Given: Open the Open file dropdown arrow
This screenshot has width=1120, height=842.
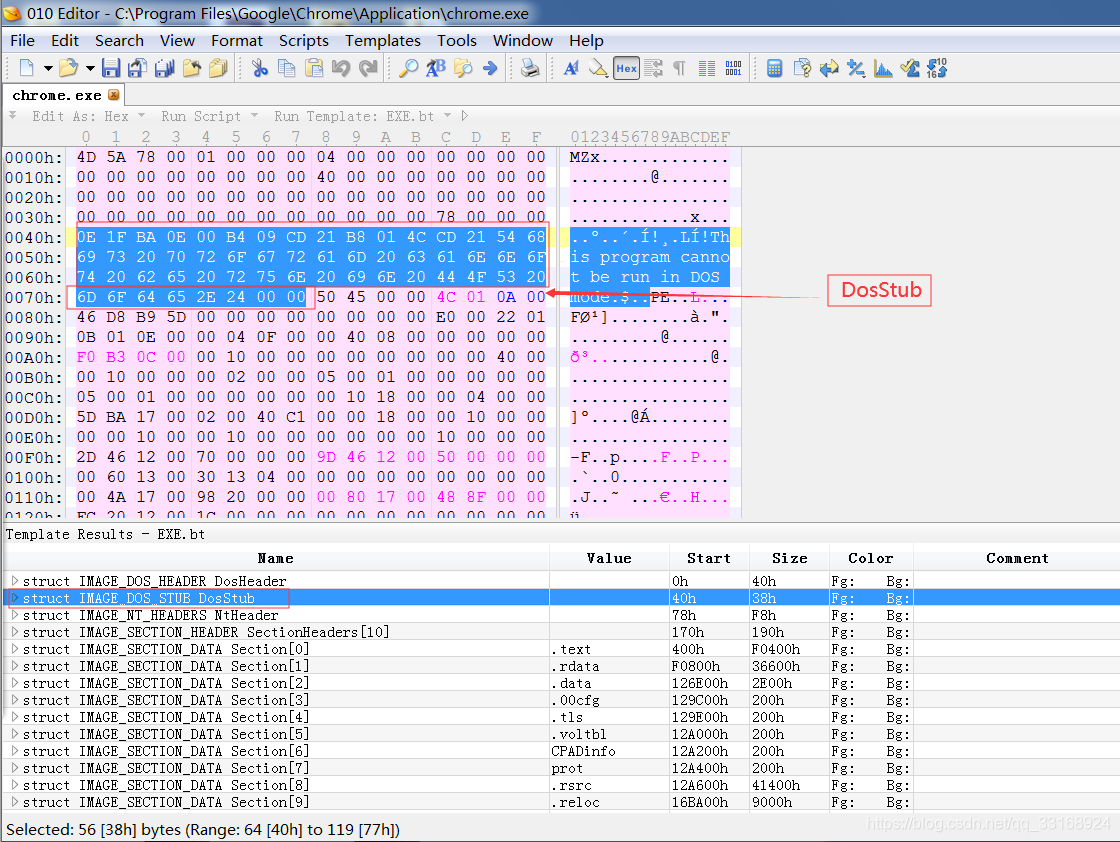Looking at the screenshot, I should click(x=90, y=69).
